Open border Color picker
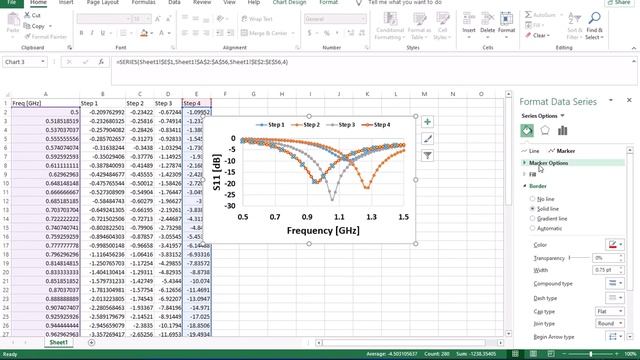 click(x=615, y=244)
